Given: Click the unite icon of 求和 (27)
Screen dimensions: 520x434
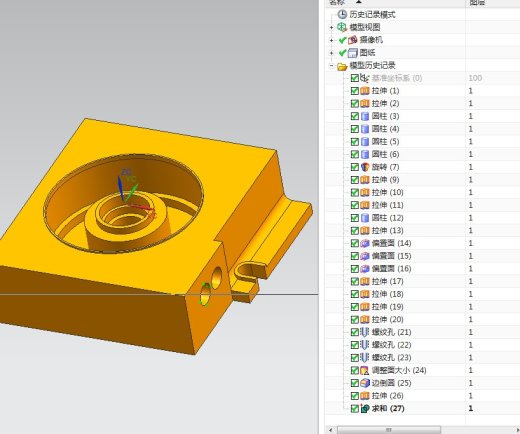Looking at the screenshot, I should (365, 409).
